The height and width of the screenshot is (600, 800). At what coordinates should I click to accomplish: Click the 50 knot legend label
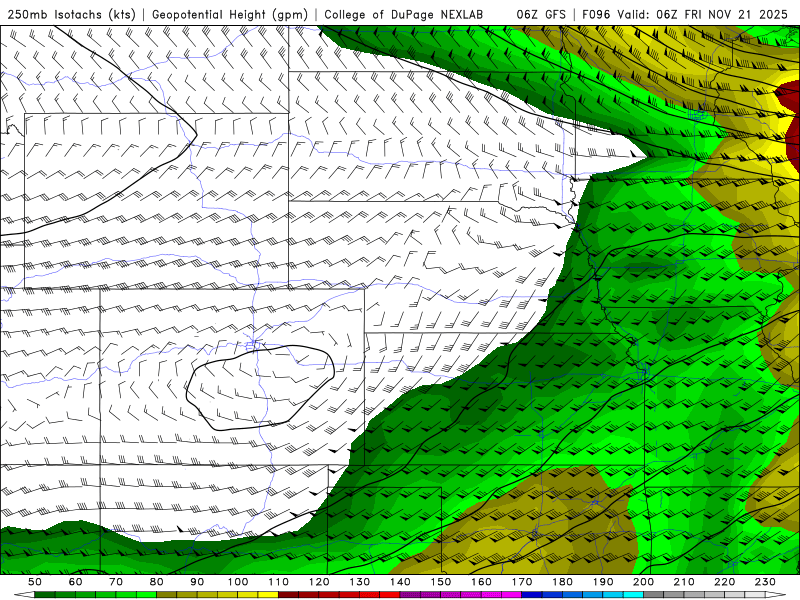(x=35, y=582)
